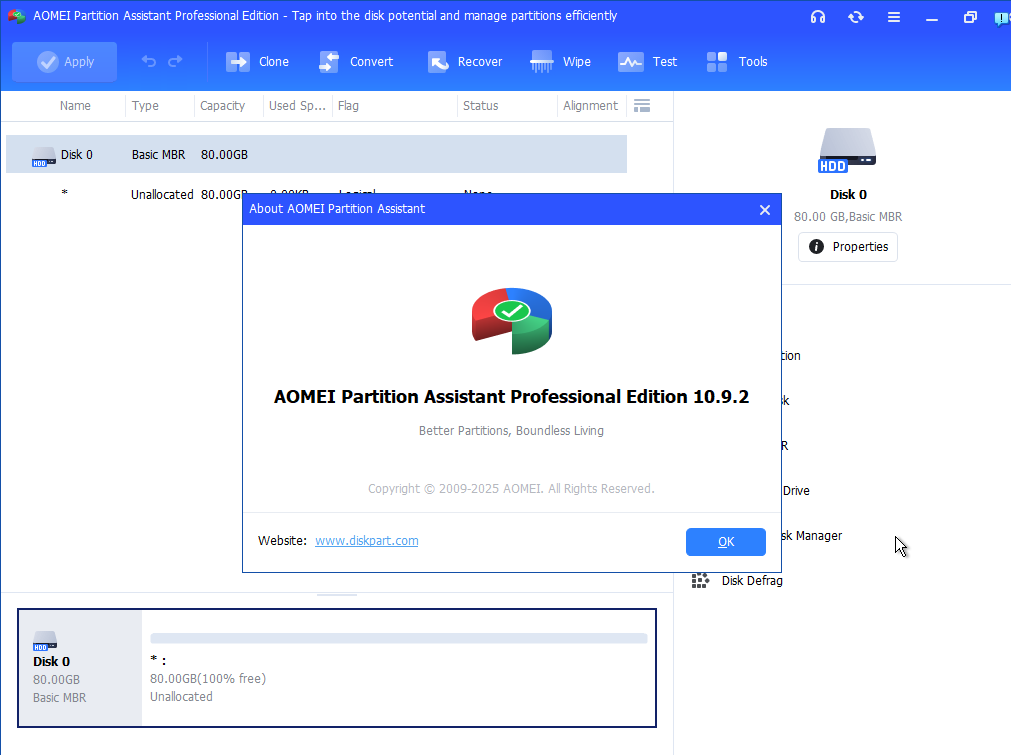Click the headphones support icon
1011x755 pixels.
point(818,17)
